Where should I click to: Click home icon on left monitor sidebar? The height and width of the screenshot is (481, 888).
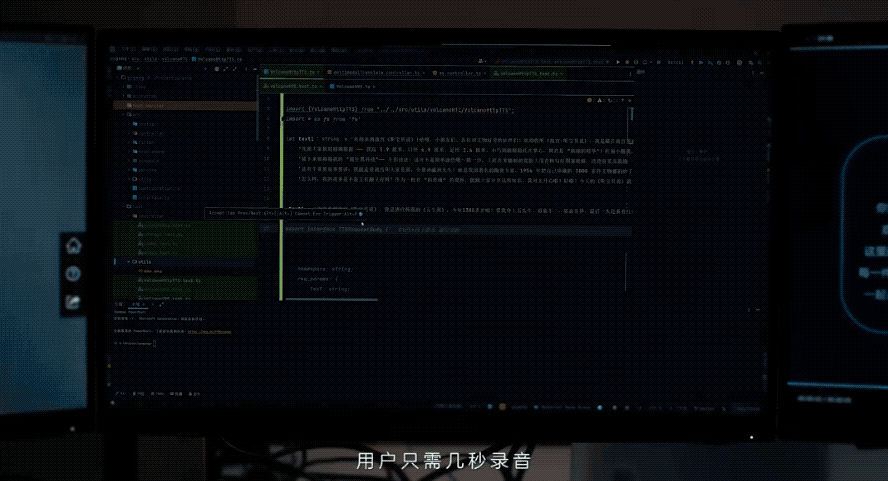(x=73, y=246)
